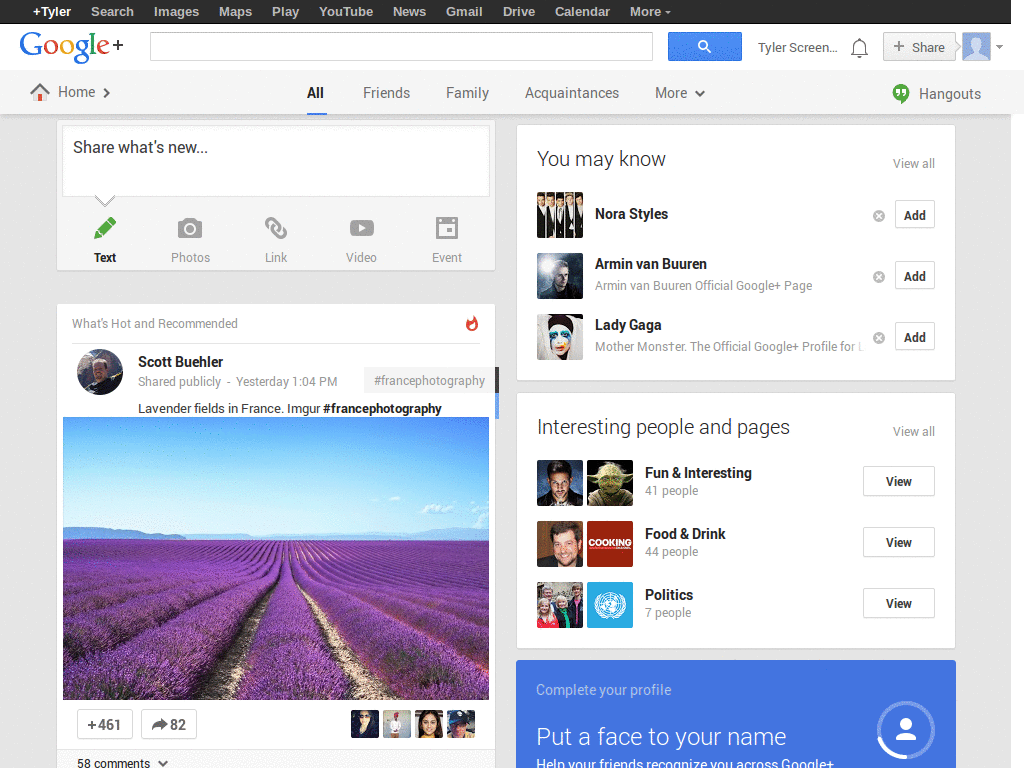
Task: Open the notifications bell
Action: point(859,48)
